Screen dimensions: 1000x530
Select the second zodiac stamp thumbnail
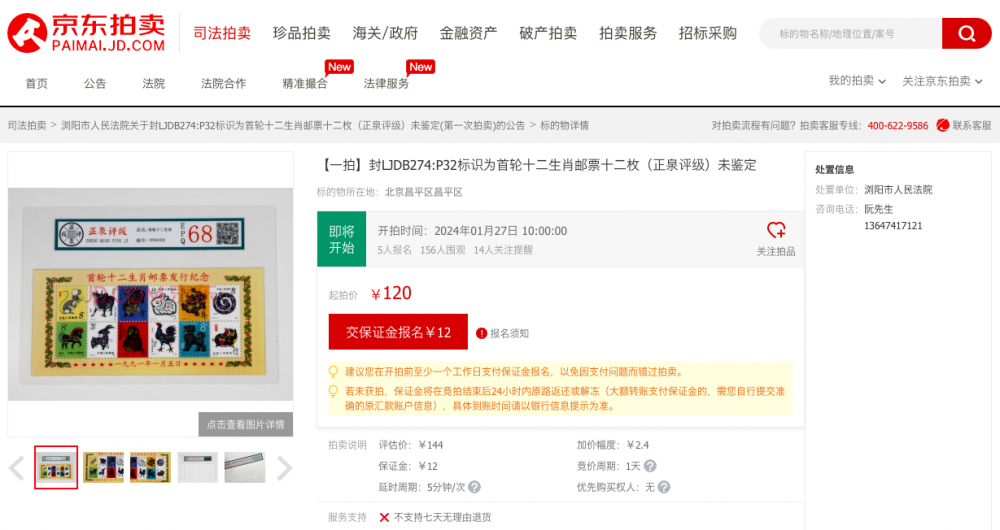tap(103, 467)
